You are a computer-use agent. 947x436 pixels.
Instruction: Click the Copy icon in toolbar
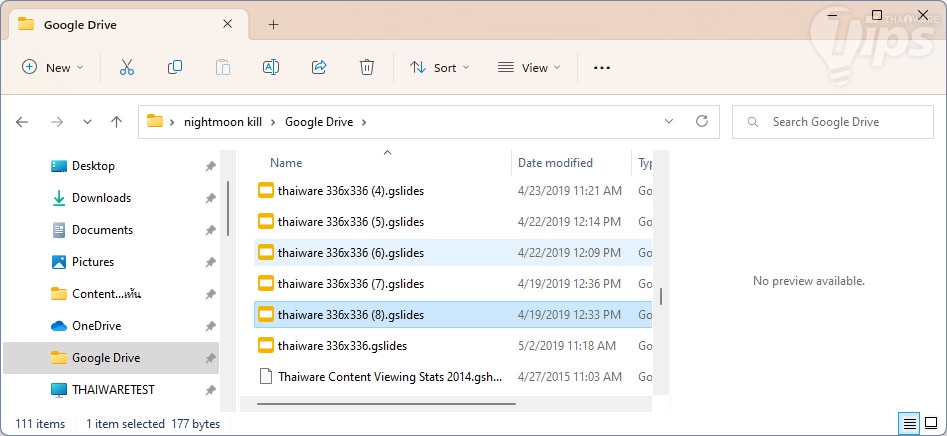click(x=175, y=68)
